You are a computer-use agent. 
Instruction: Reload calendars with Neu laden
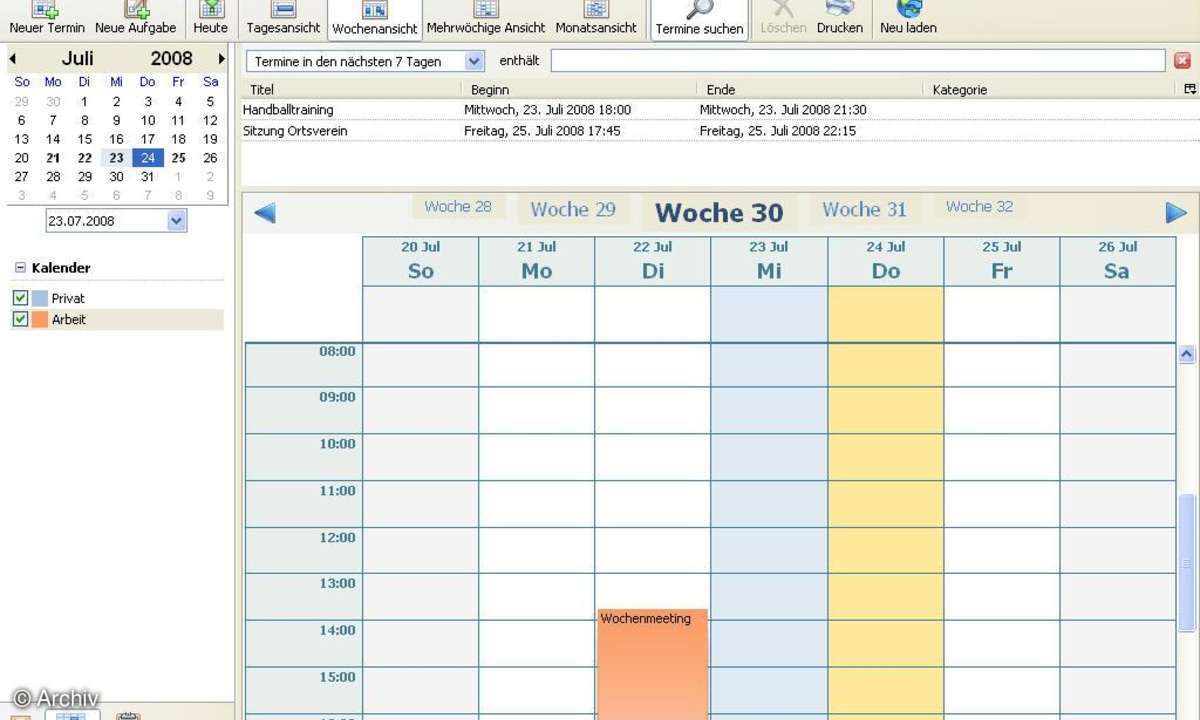[908, 18]
